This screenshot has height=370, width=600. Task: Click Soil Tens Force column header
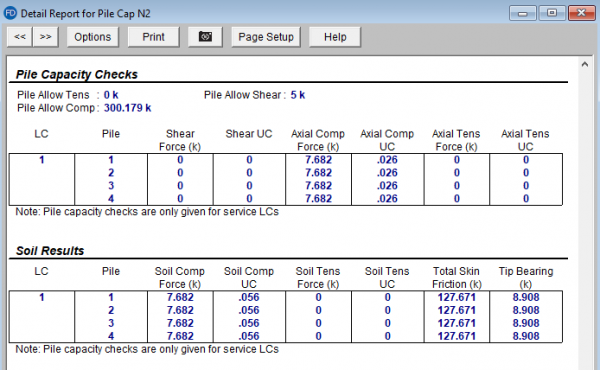pos(318,277)
